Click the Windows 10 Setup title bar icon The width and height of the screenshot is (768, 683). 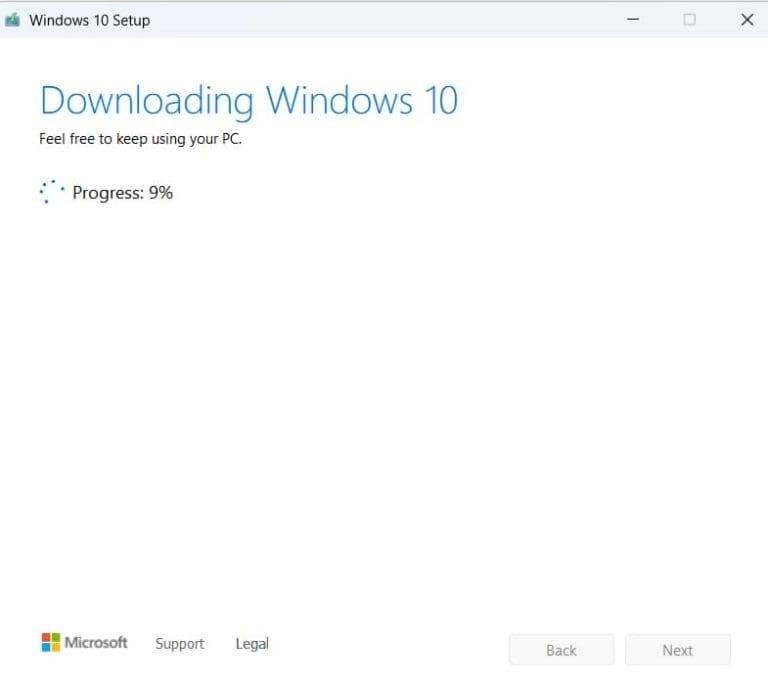pyautogui.click(x=12, y=20)
